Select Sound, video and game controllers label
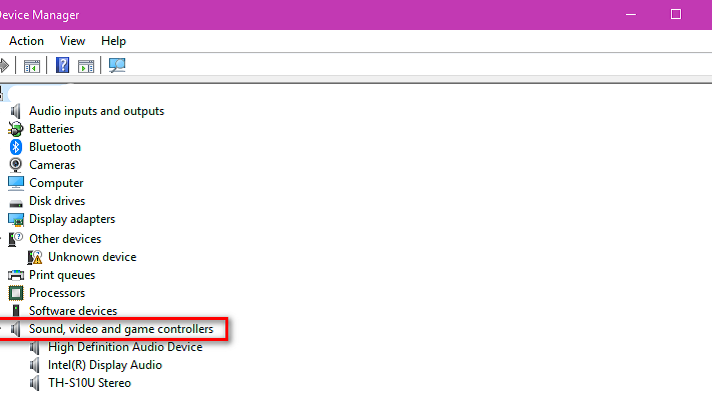This screenshot has height=400, width=712. pos(121,329)
